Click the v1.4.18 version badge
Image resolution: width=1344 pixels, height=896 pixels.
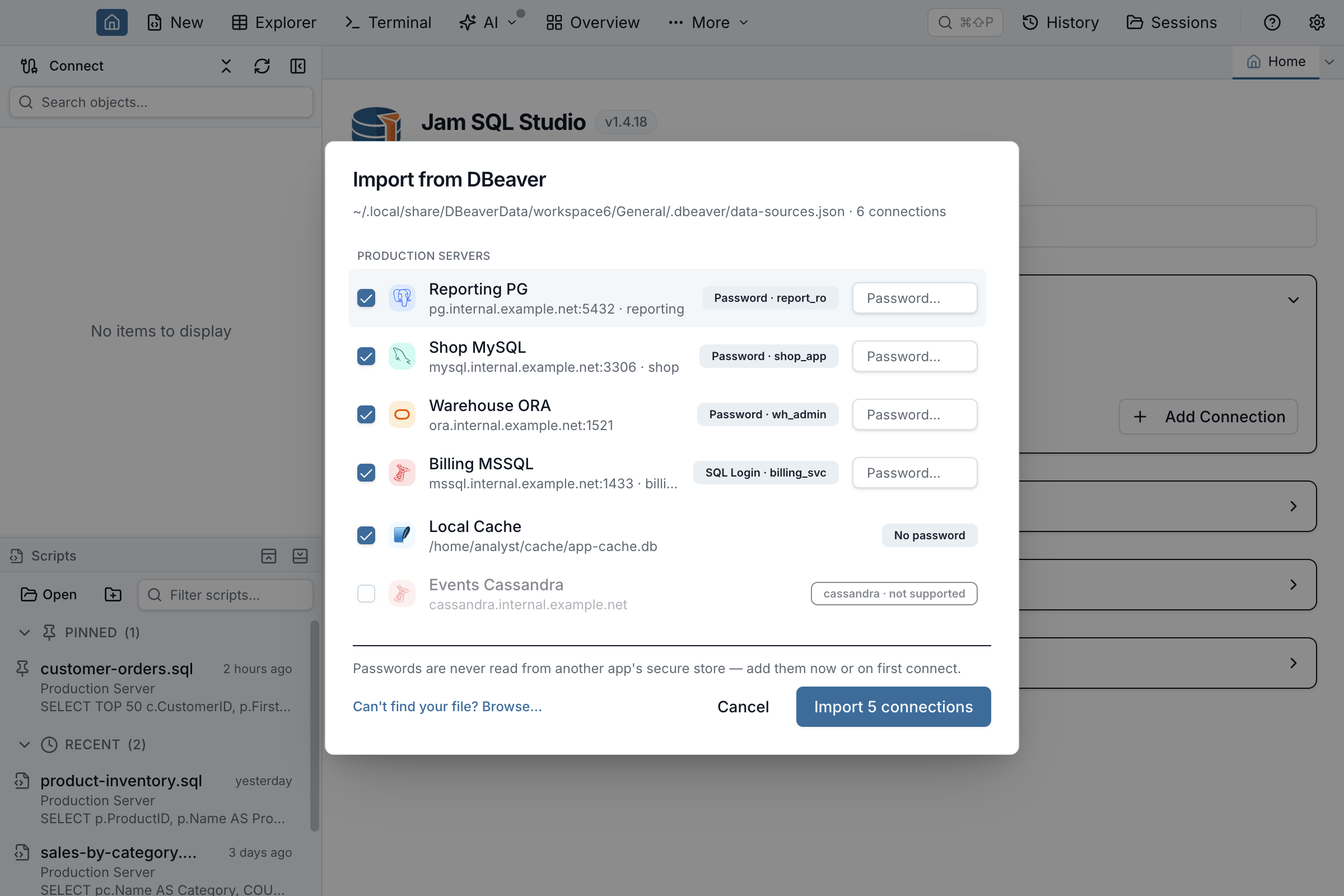coord(626,122)
